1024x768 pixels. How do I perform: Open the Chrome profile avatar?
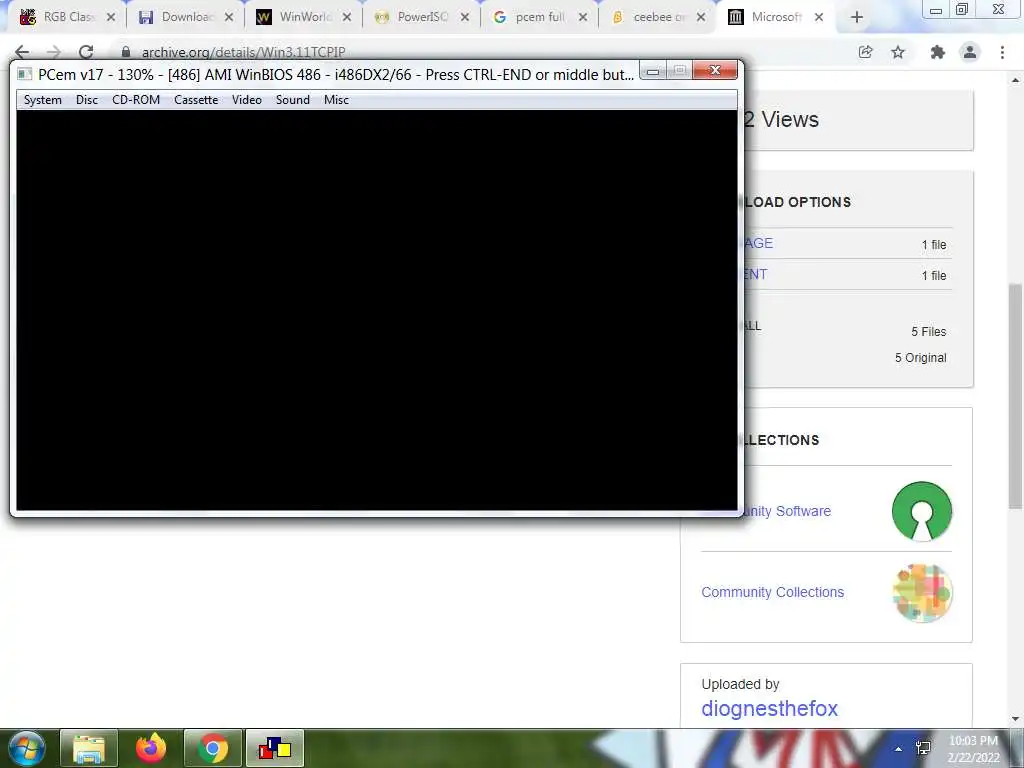pos(970,52)
